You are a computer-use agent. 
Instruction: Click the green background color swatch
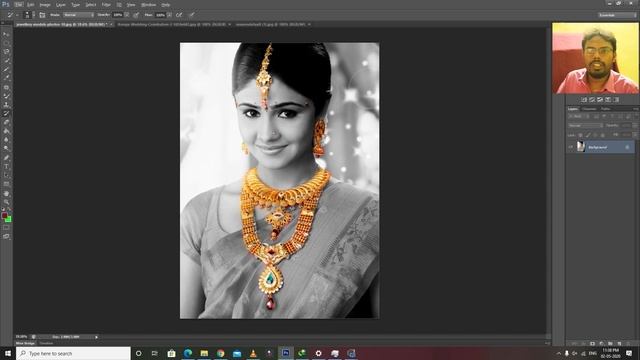9,220
